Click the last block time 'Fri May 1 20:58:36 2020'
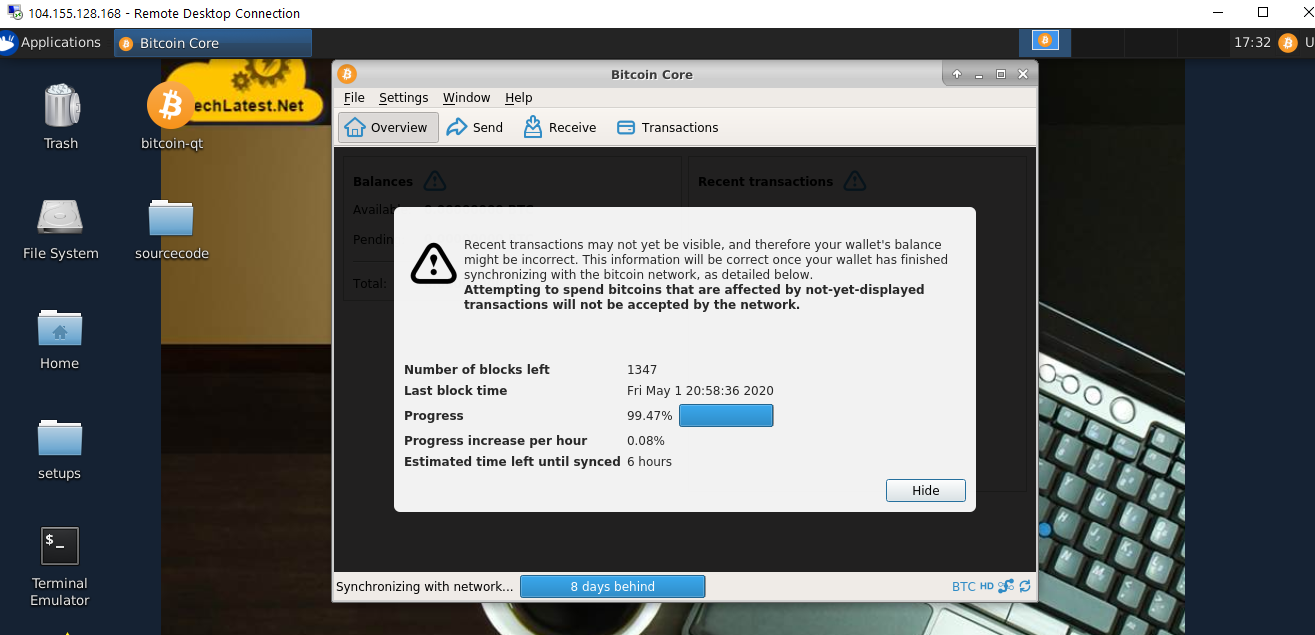This screenshot has width=1315, height=635. pos(700,390)
